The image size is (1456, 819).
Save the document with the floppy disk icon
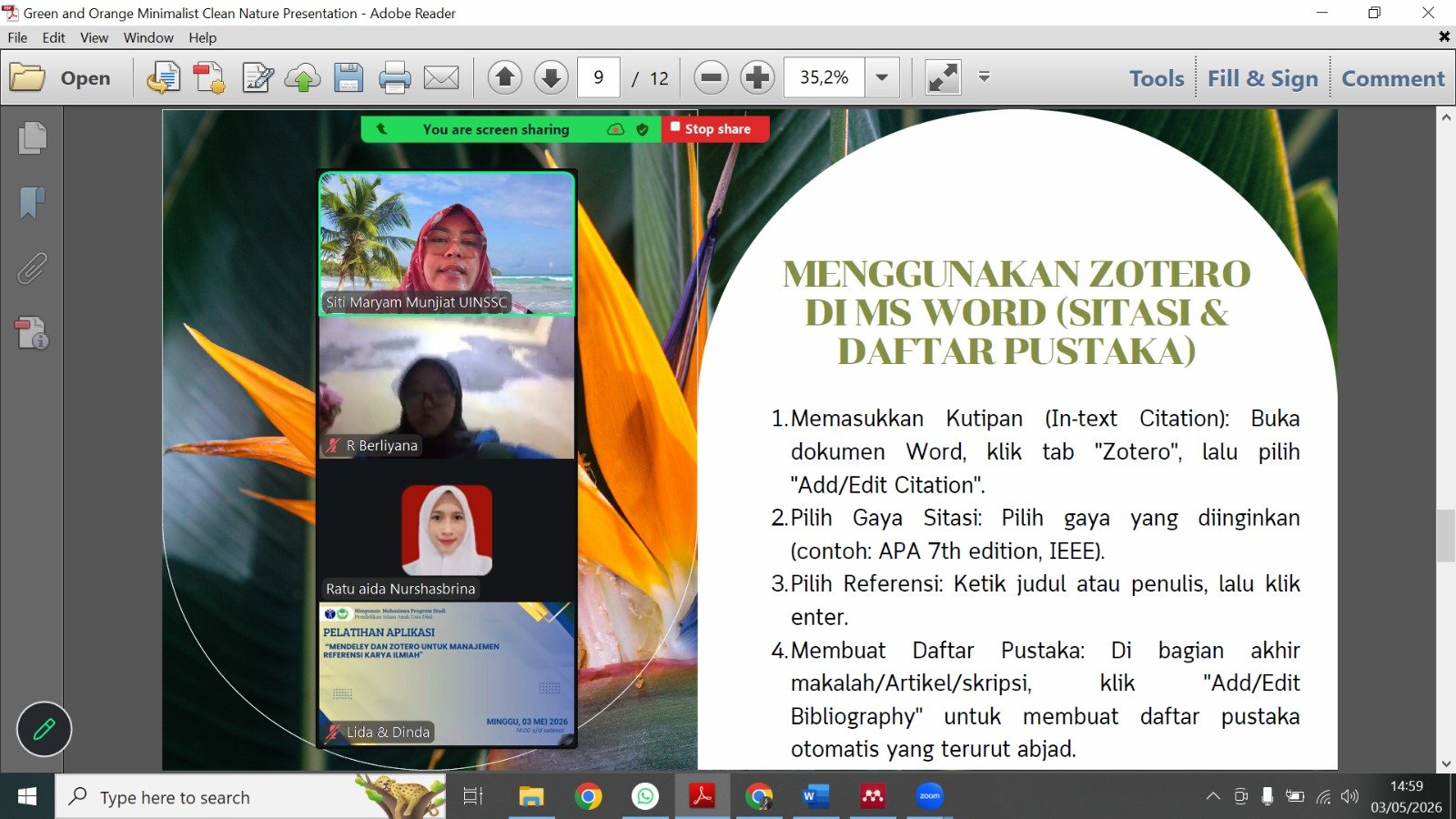point(349,78)
